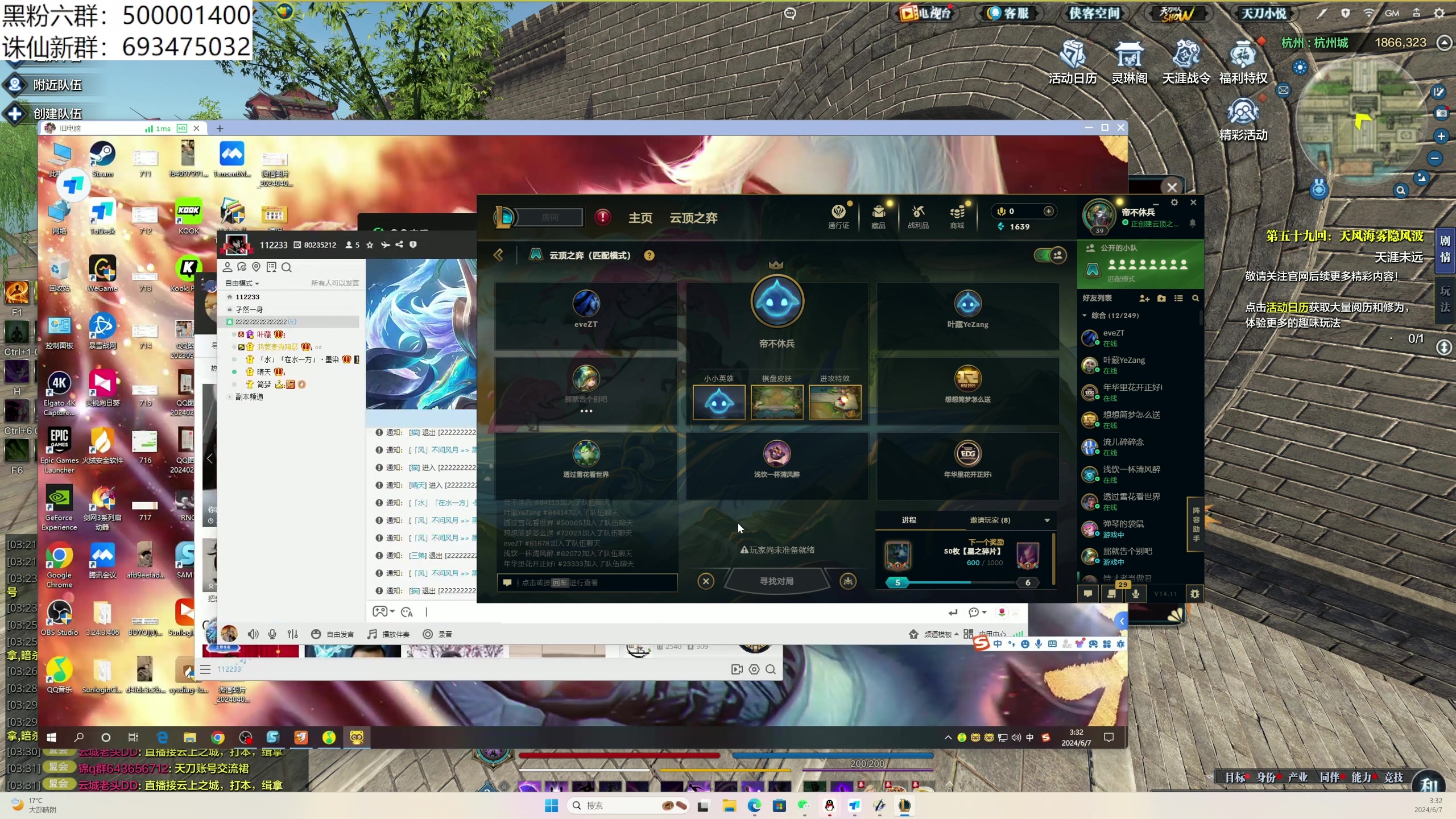Viewport: 1456px width, 819px height.
Task: Click the 寻找对局 find match button
Action: tap(776, 581)
